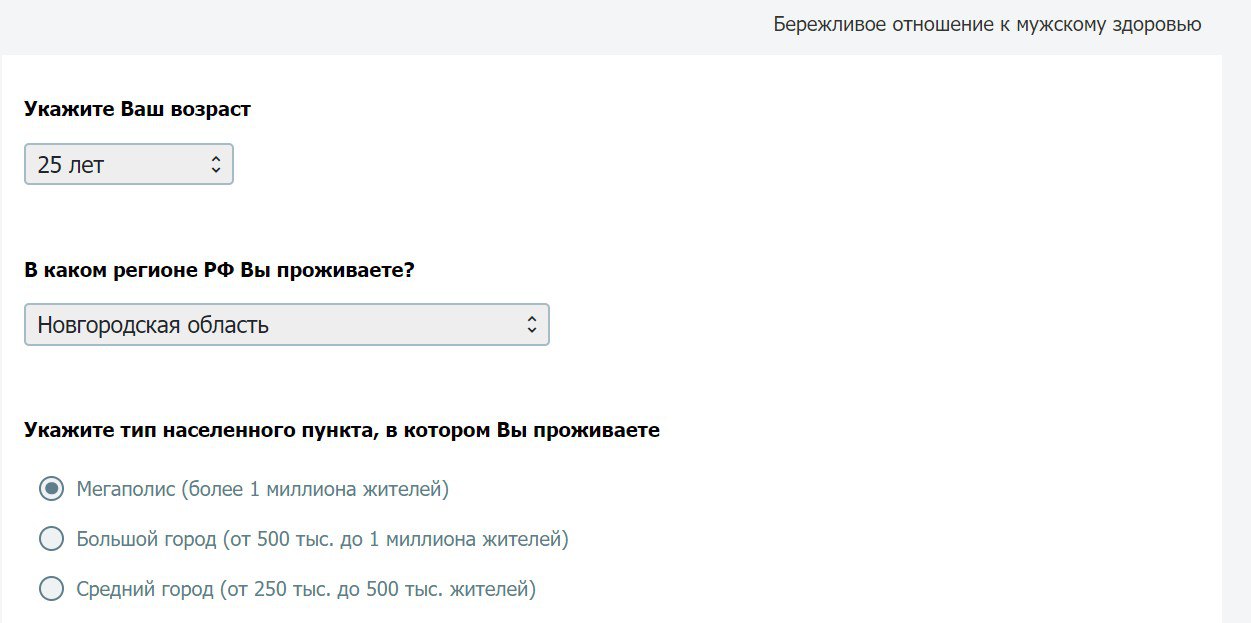Click the survey title 'Бережливое отношение к мужскому здоровью'
1251x623 pixels.
pos(987,24)
